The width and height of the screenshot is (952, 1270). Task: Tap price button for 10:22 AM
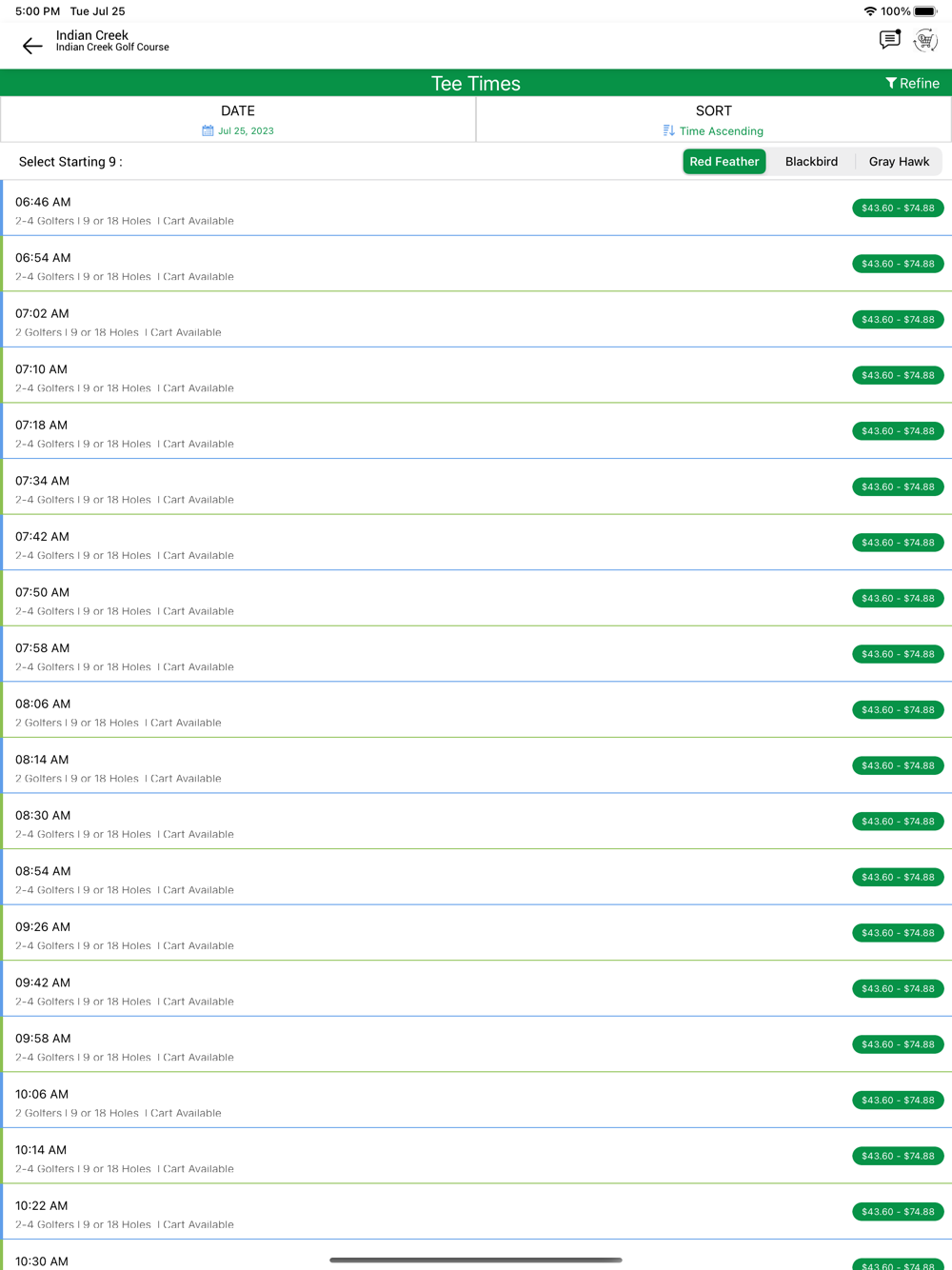click(898, 1212)
